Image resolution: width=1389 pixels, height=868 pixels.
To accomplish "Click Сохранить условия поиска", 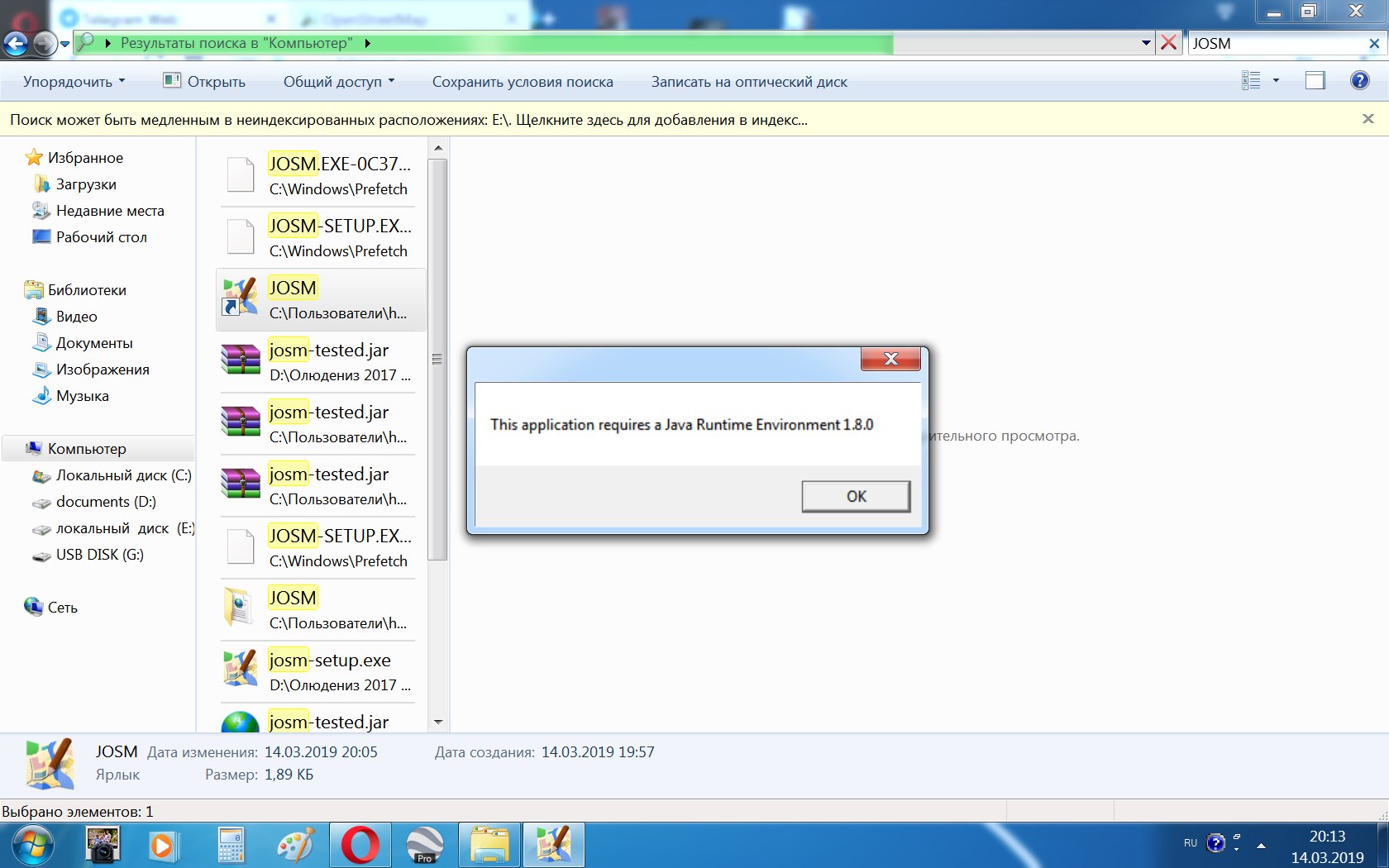I will [x=523, y=82].
